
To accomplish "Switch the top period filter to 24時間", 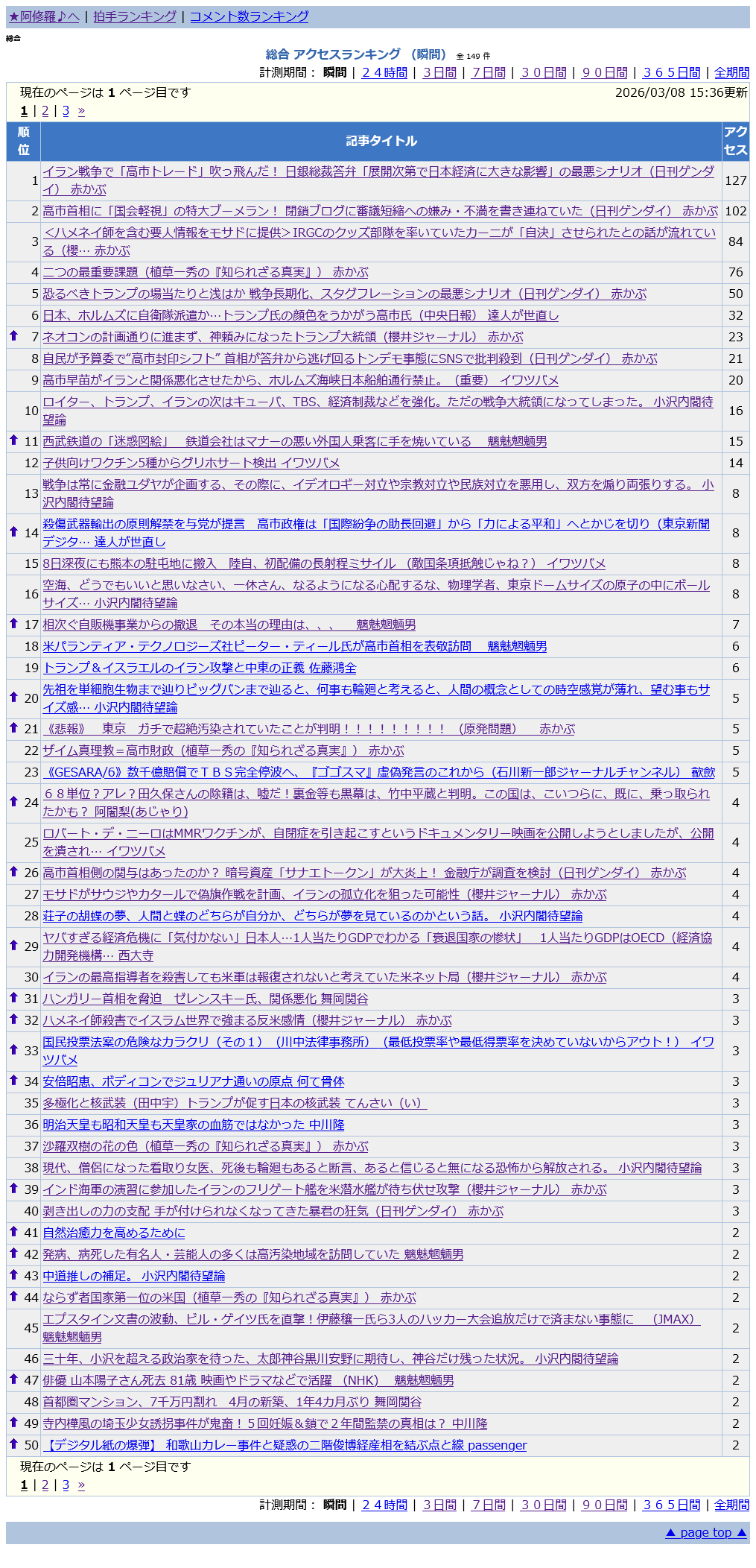I will (x=384, y=72).
